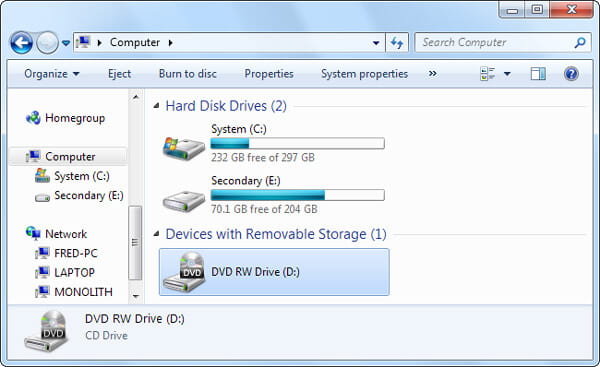This screenshot has height=367, width=600.
Task: Open the address bar history dropdown
Action: click(x=376, y=43)
